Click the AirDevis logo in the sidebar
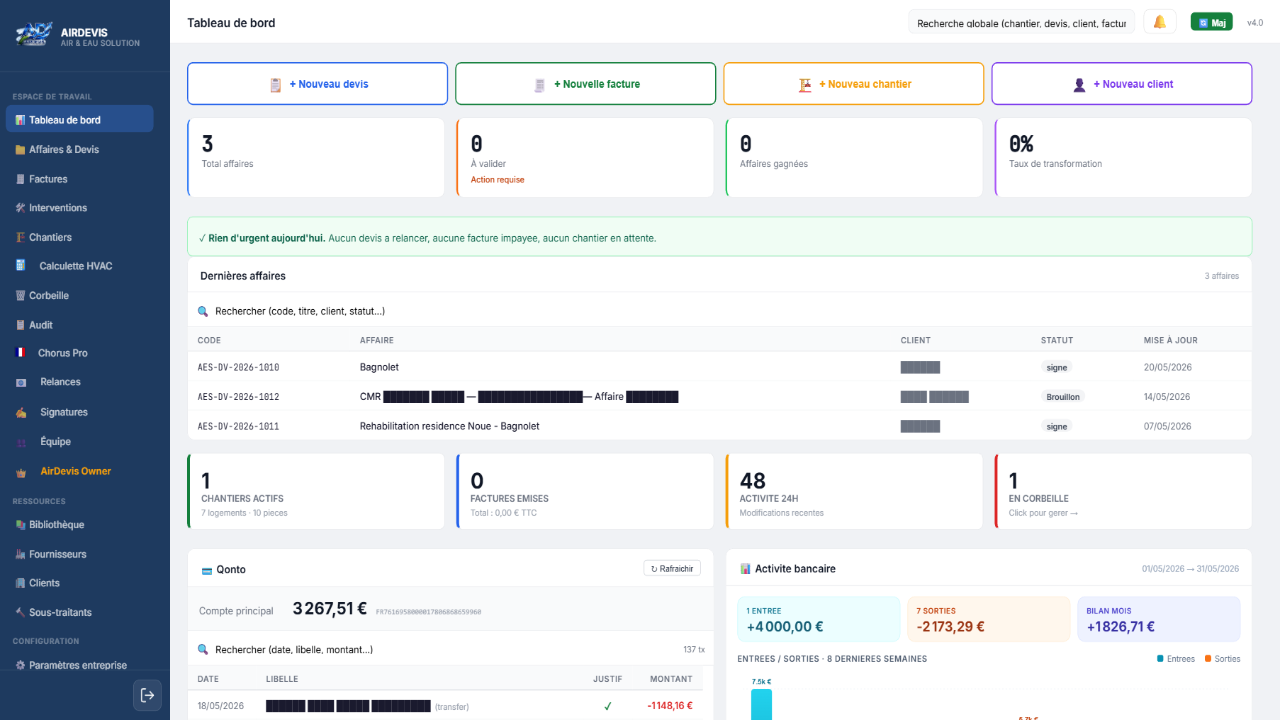Screen dimensions: 1280x720 point(32,36)
